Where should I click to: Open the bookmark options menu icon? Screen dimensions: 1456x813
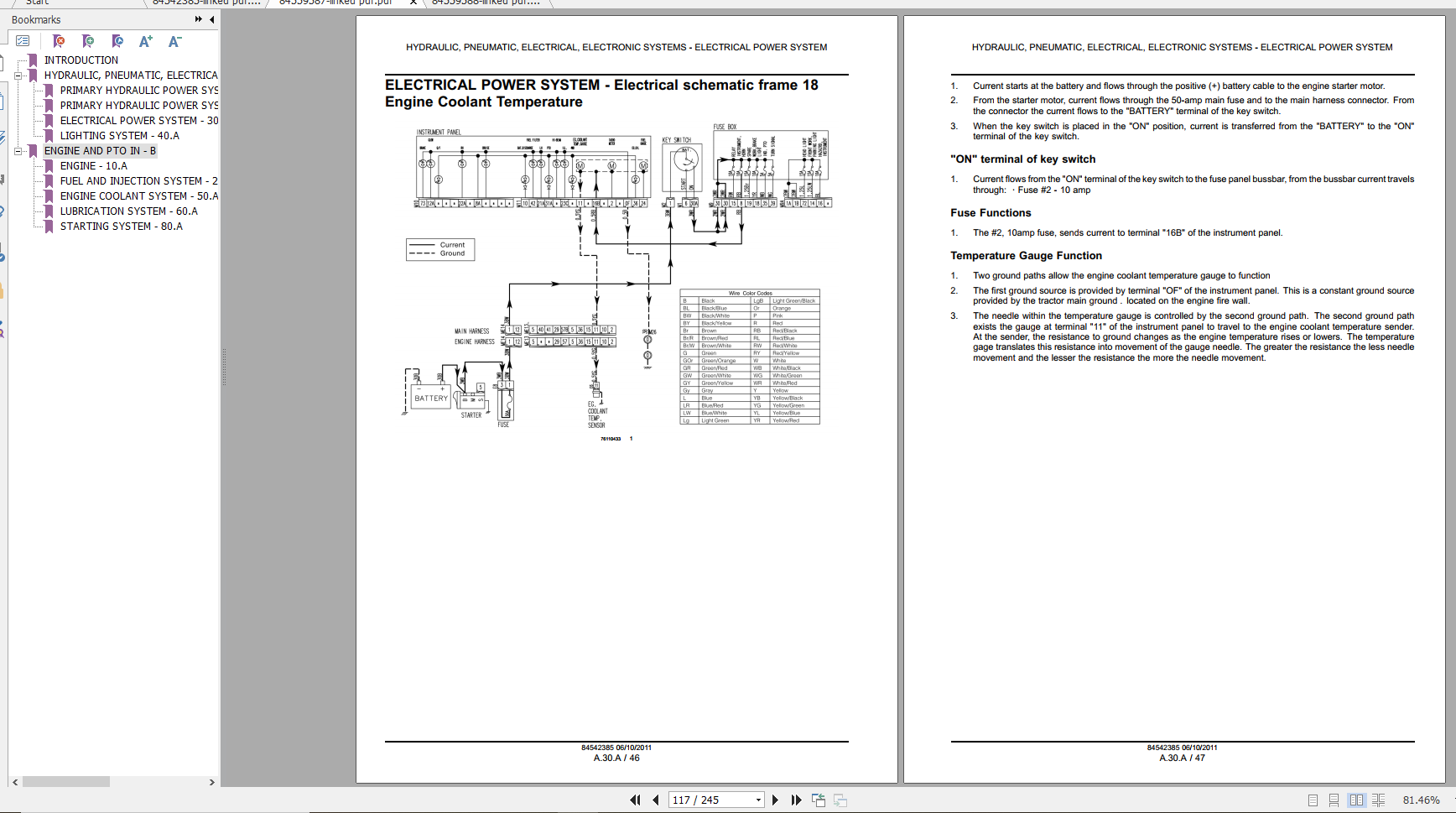(23, 41)
